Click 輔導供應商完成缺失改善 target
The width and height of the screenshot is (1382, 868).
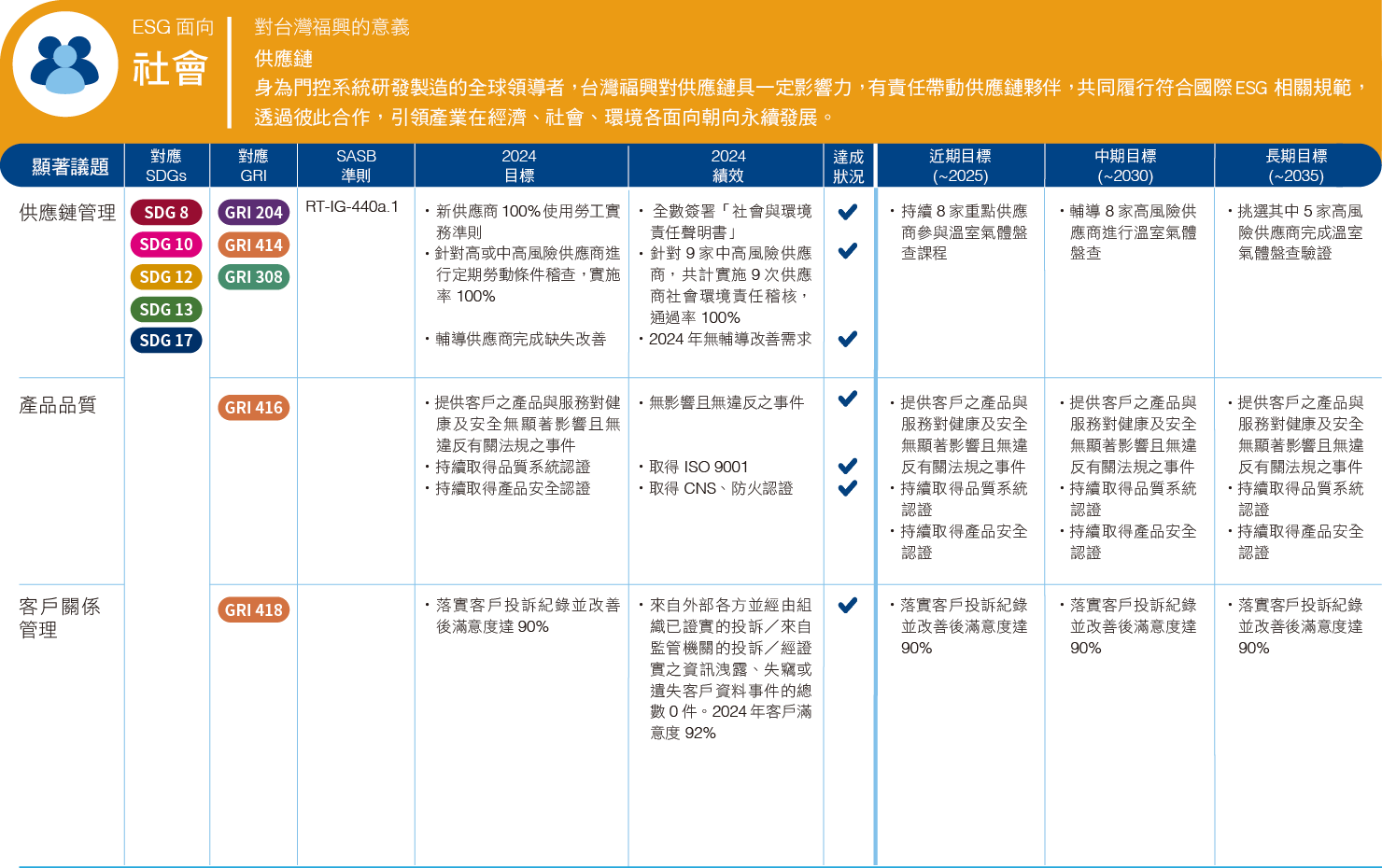[516, 339]
